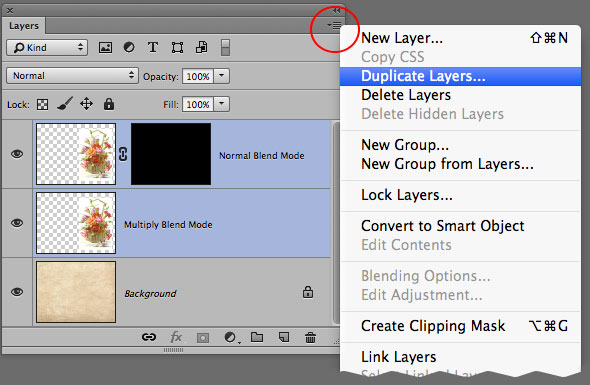
Task: Create new fill or adjustment layer
Action: tap(230, 337)
